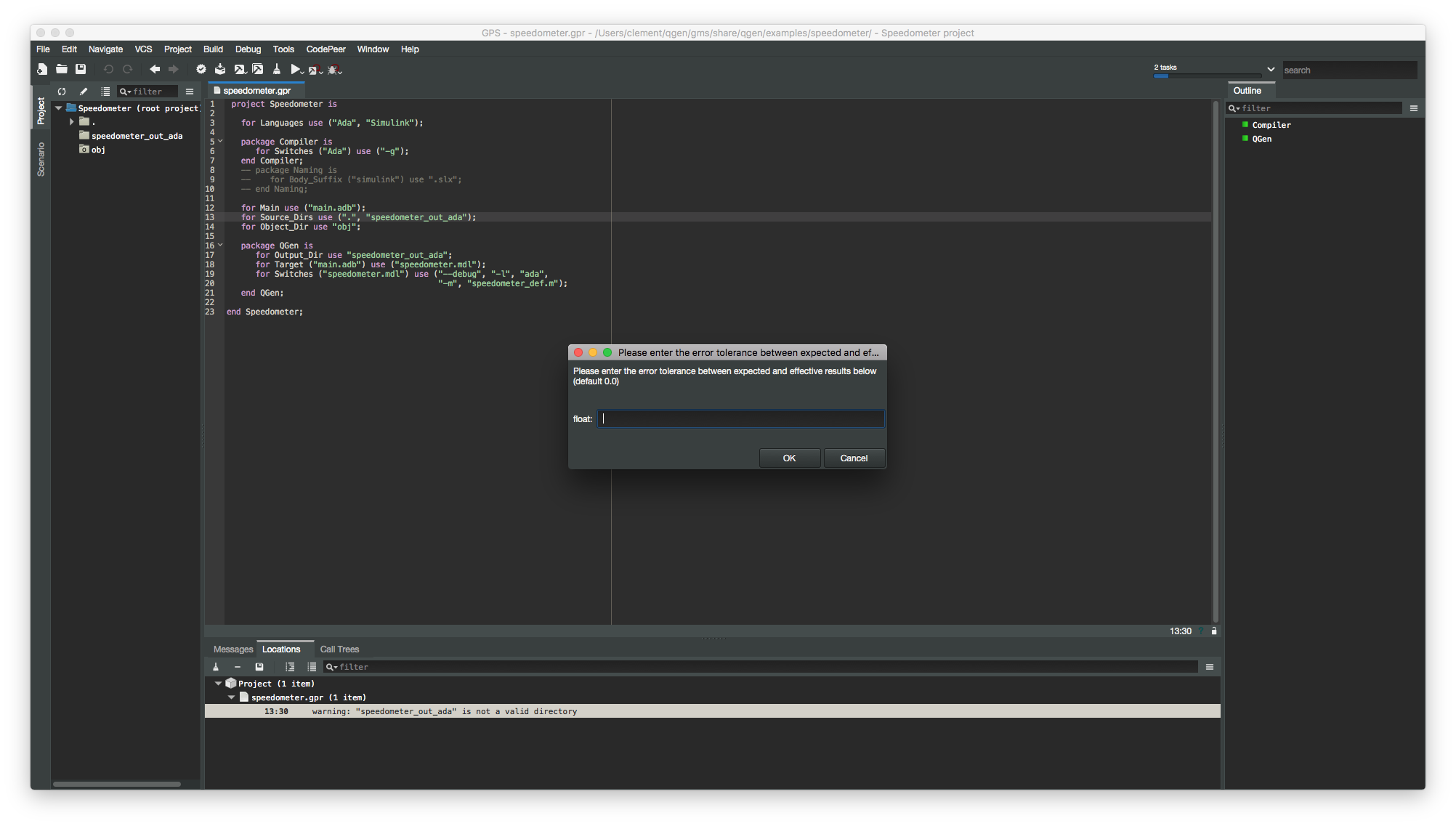Reload project with the refresh icon
The image size is (1456, 826).
coord(62,92)
